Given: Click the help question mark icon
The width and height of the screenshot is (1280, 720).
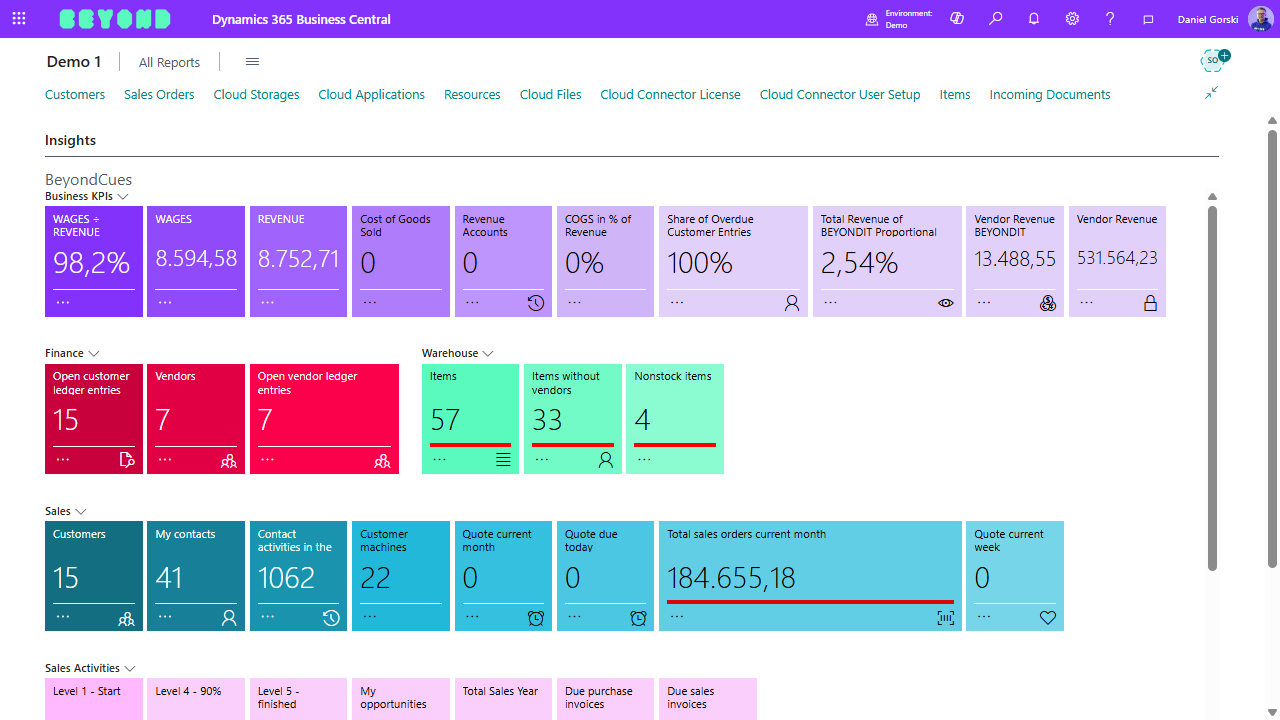Looking at the screenshot, I should pos(1110,19).
